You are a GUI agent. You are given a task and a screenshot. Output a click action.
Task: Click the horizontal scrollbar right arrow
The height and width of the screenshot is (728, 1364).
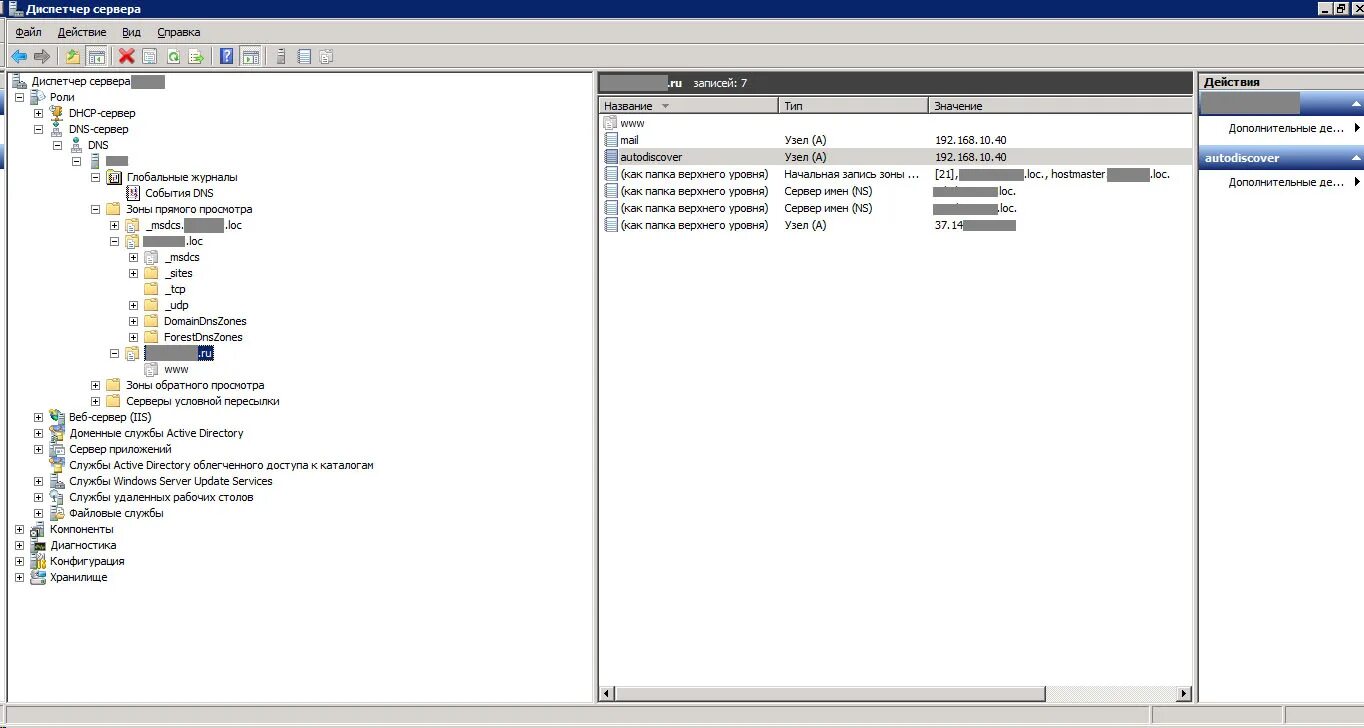1185,693
